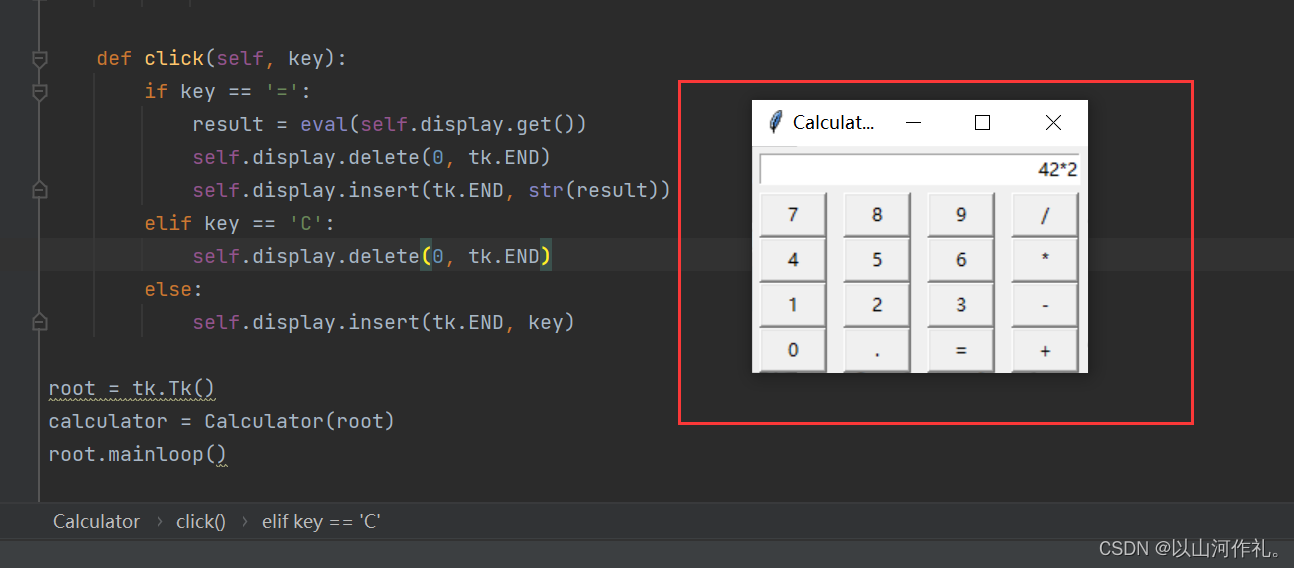The height and width of the screenshot is (568, 1294).
Task: Close the Calculator window
Action: 1053,122
